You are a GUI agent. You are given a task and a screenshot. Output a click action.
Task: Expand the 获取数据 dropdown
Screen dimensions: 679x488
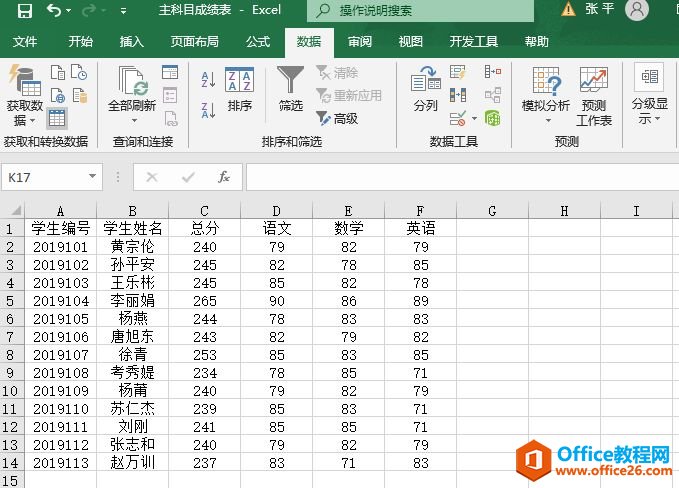coord(24,112)
